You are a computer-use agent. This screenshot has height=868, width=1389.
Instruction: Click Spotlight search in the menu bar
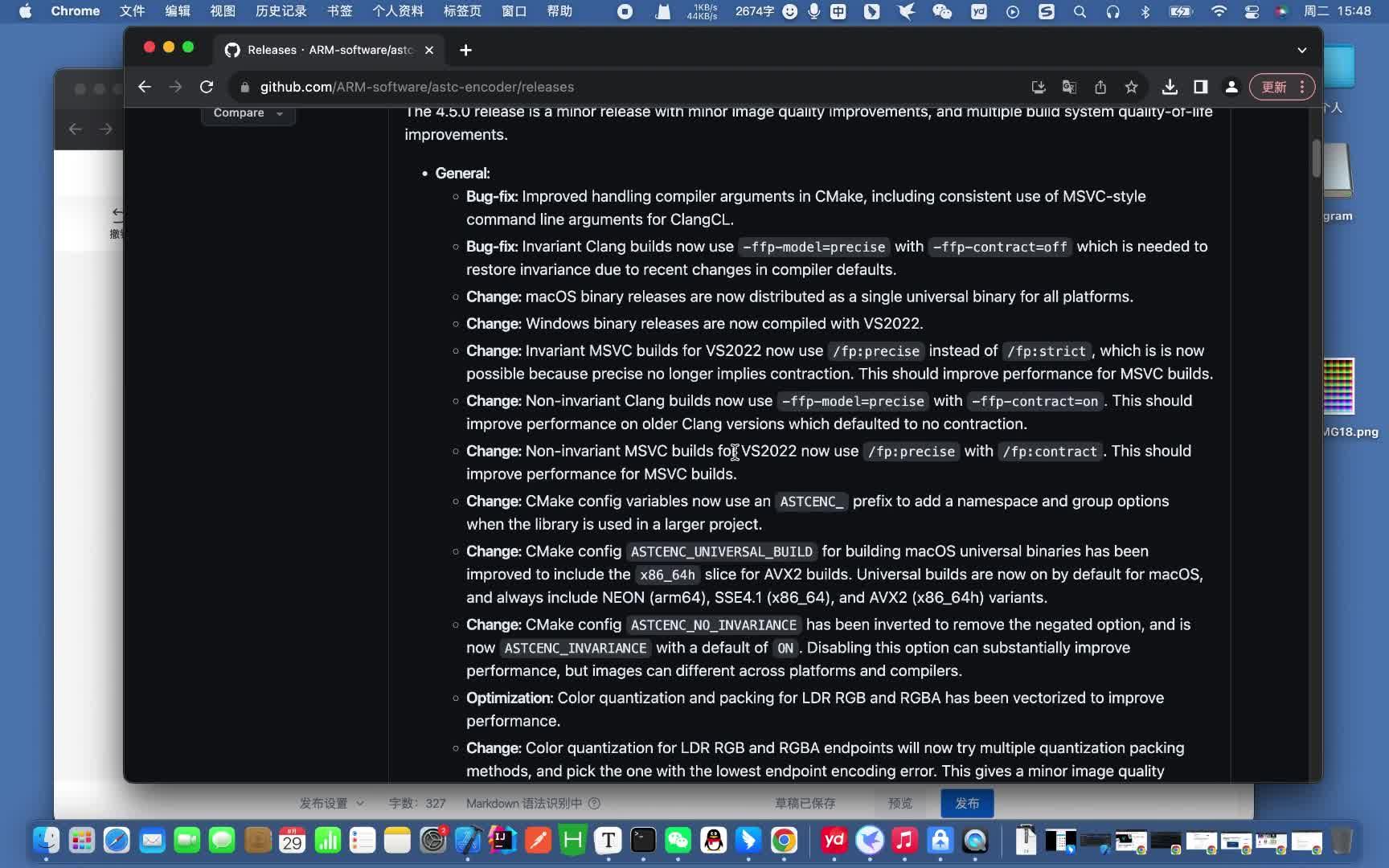pyautogui.click(x=1080, y=11)
